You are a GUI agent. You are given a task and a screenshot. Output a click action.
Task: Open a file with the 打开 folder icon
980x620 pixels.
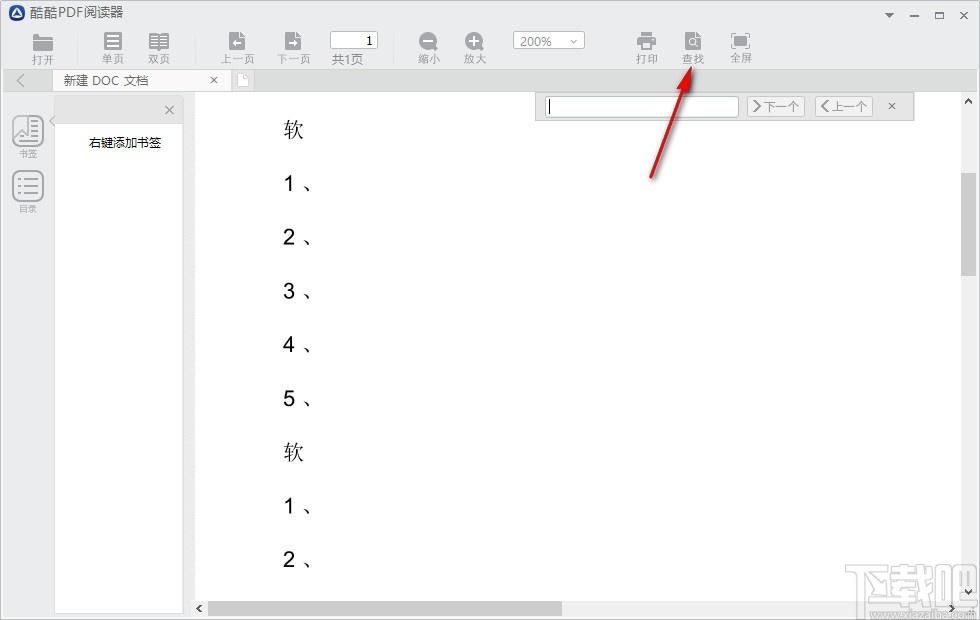42,49
